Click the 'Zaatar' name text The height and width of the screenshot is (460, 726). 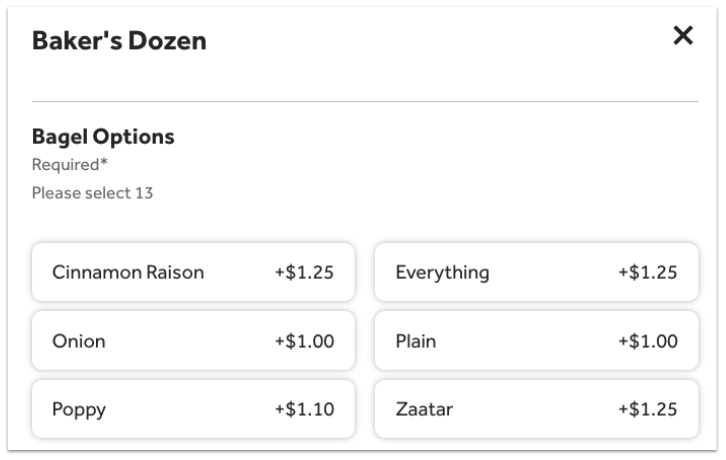click(425, 409)
